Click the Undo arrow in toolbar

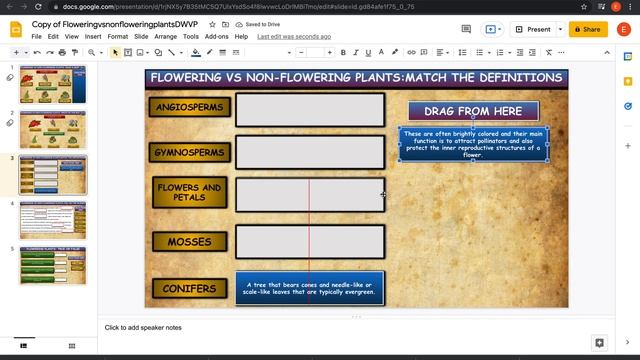coord(37,53)
